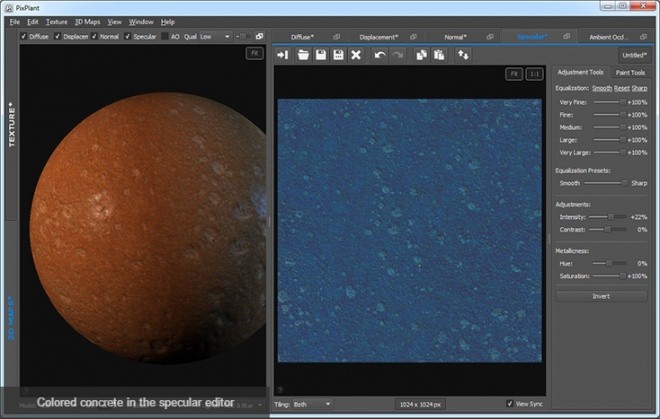Click the Invert button
Image resolution: width=660 pixels, height=419 pixels.
tap(601, 296)
